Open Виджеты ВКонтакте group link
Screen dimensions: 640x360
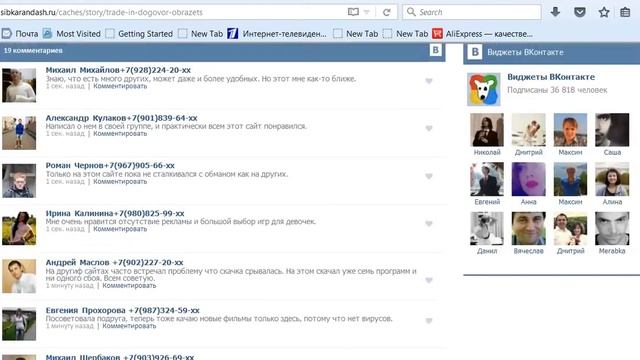point(551,77)
